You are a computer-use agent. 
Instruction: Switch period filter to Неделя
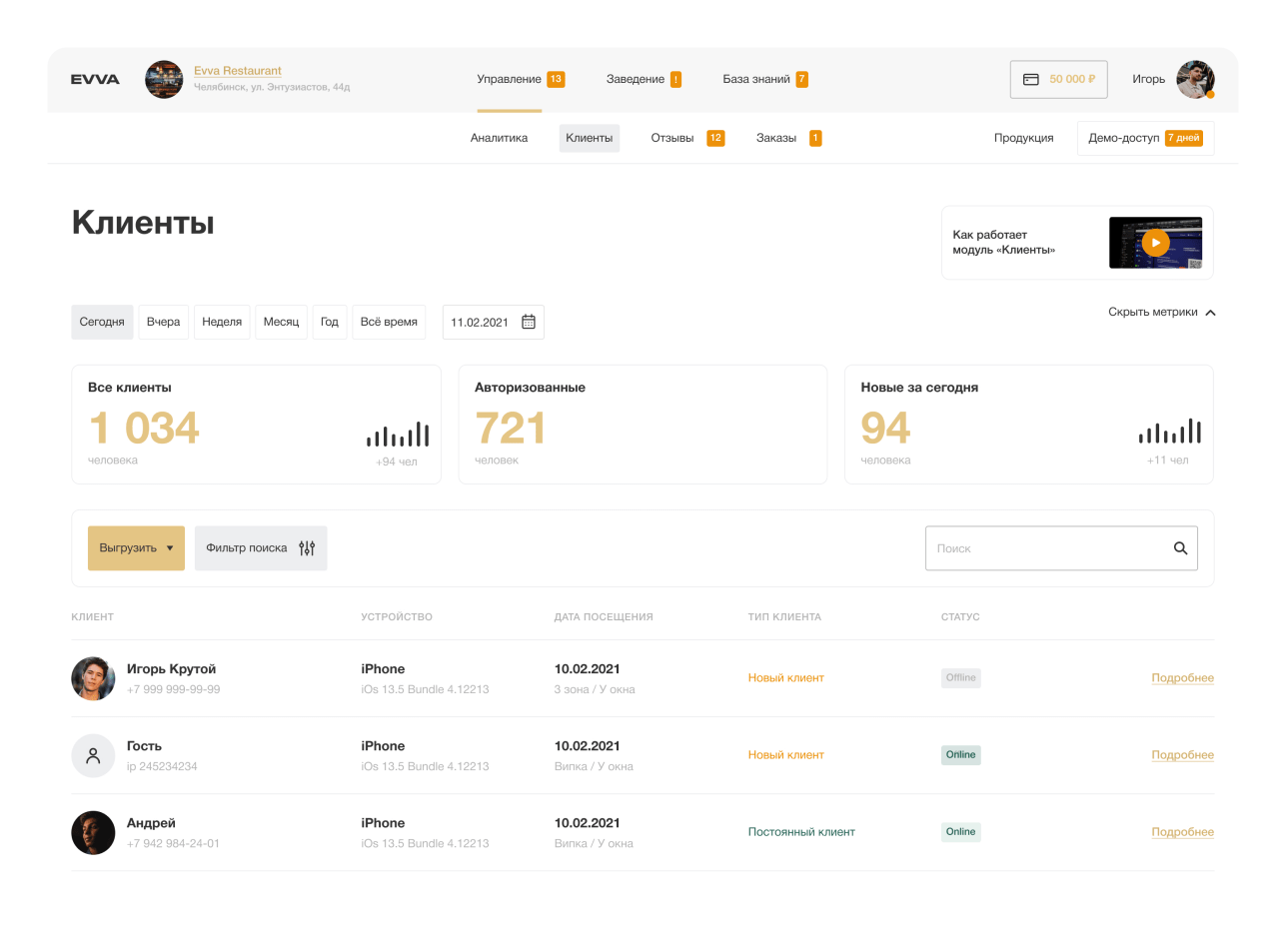[x=222, y=322]
